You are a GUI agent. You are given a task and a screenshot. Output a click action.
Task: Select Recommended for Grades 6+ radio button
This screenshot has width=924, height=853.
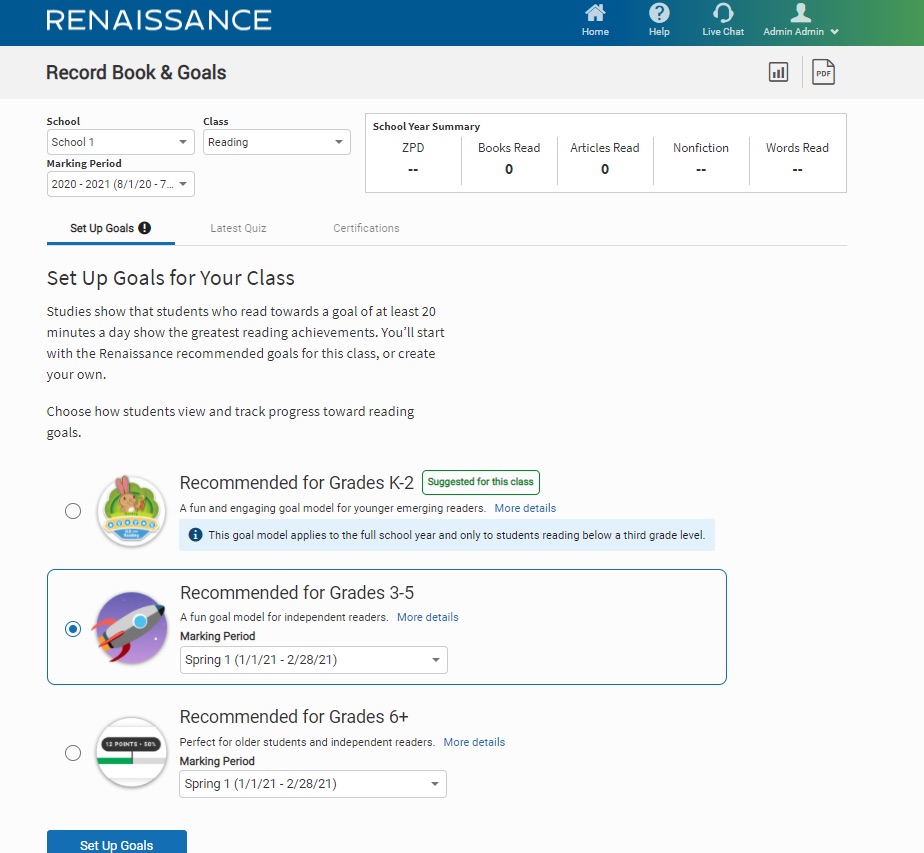[x=73, y=753]
